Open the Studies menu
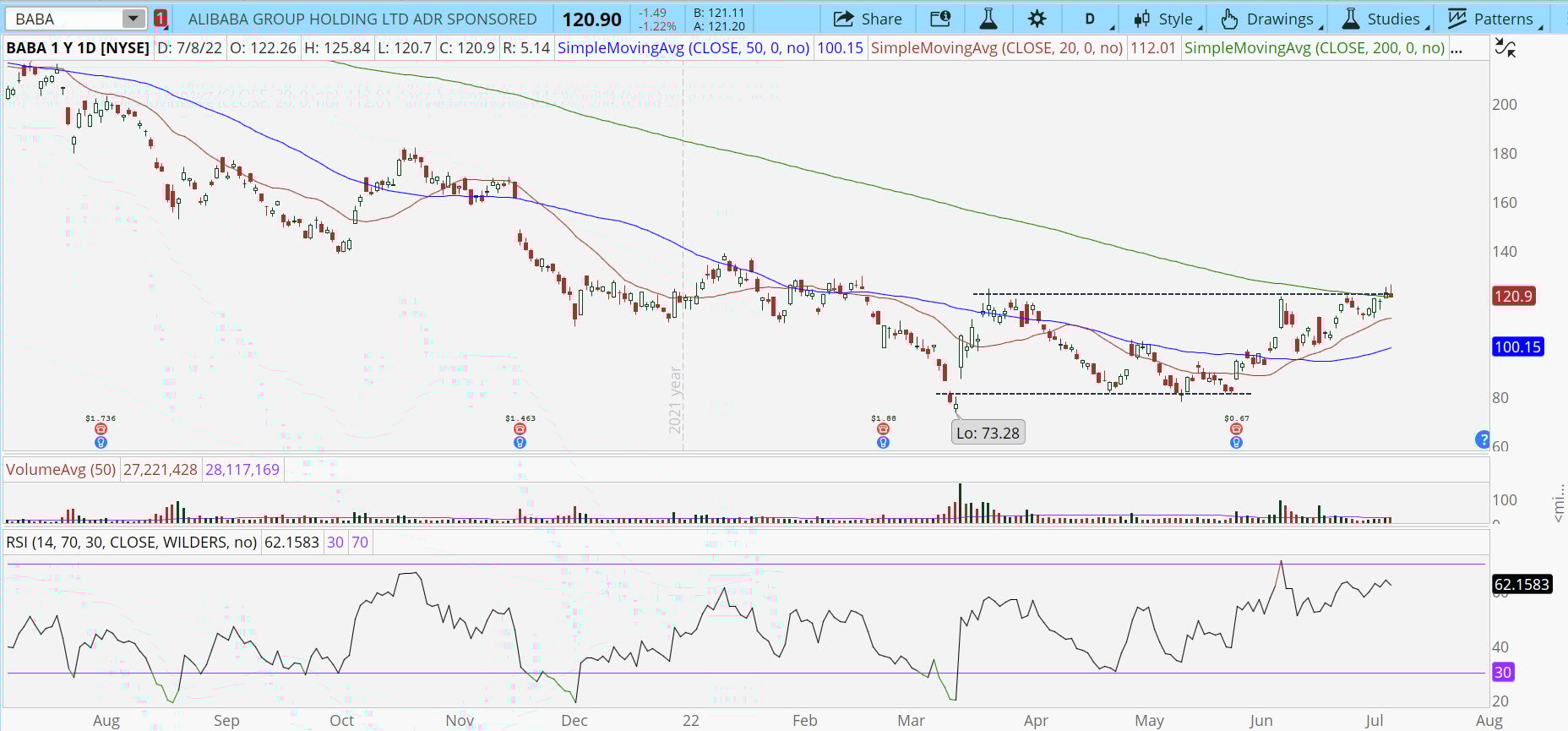 point(1382,19)
